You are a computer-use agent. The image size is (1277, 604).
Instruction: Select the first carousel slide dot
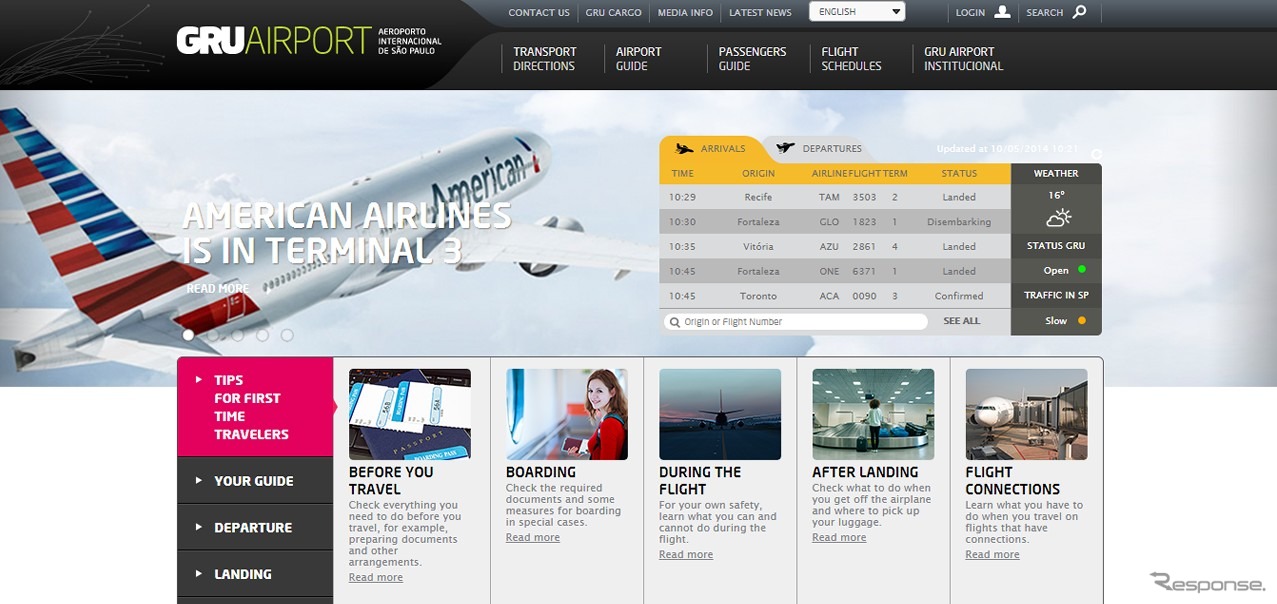coord(188,335)
